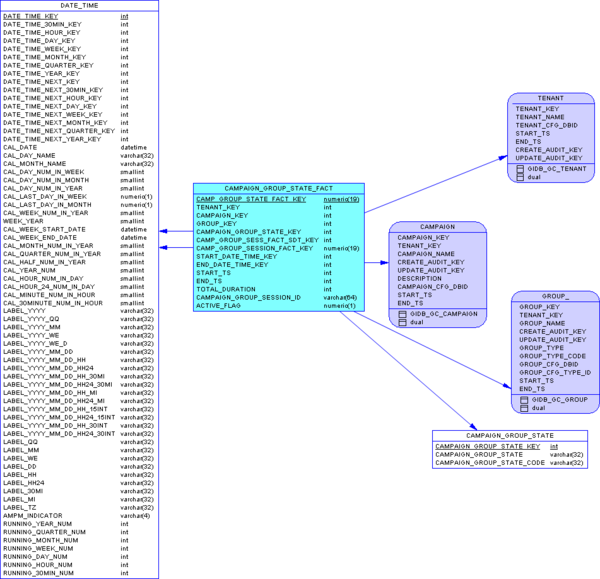Image resolution: width=600 pixels, height=579 pixels.
Task: Click the ACTIVE_FLAG column row
Action: point(218,305)
